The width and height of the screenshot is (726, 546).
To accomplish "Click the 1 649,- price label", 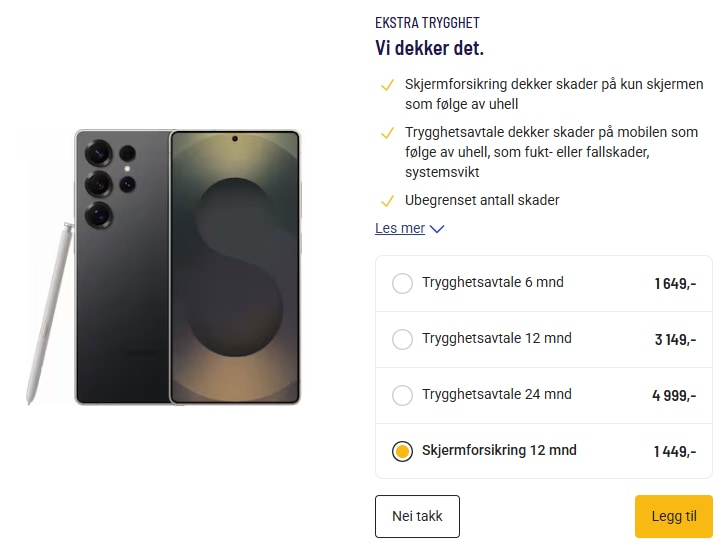I will click(x=675, y=283).
